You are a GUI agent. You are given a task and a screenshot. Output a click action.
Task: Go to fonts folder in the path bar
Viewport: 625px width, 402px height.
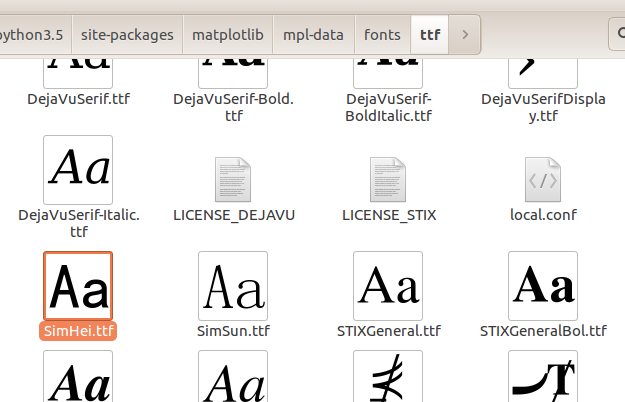tap(382, 35)
